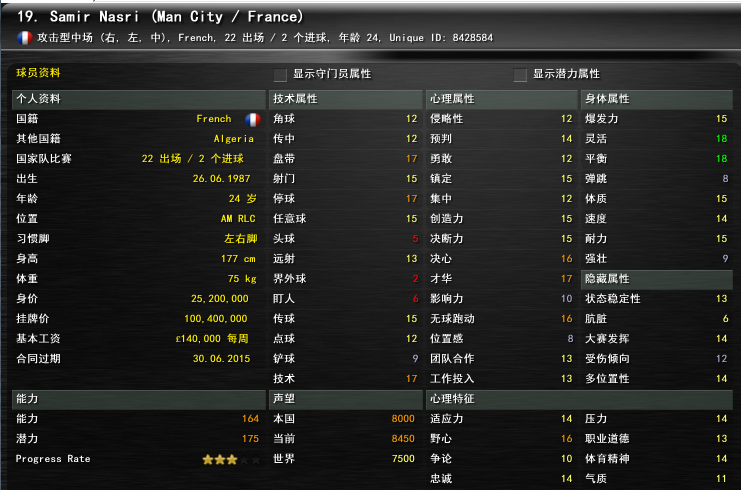
Task: Click the player title 19. Samir Nasri
Action: tap(78, 17)
